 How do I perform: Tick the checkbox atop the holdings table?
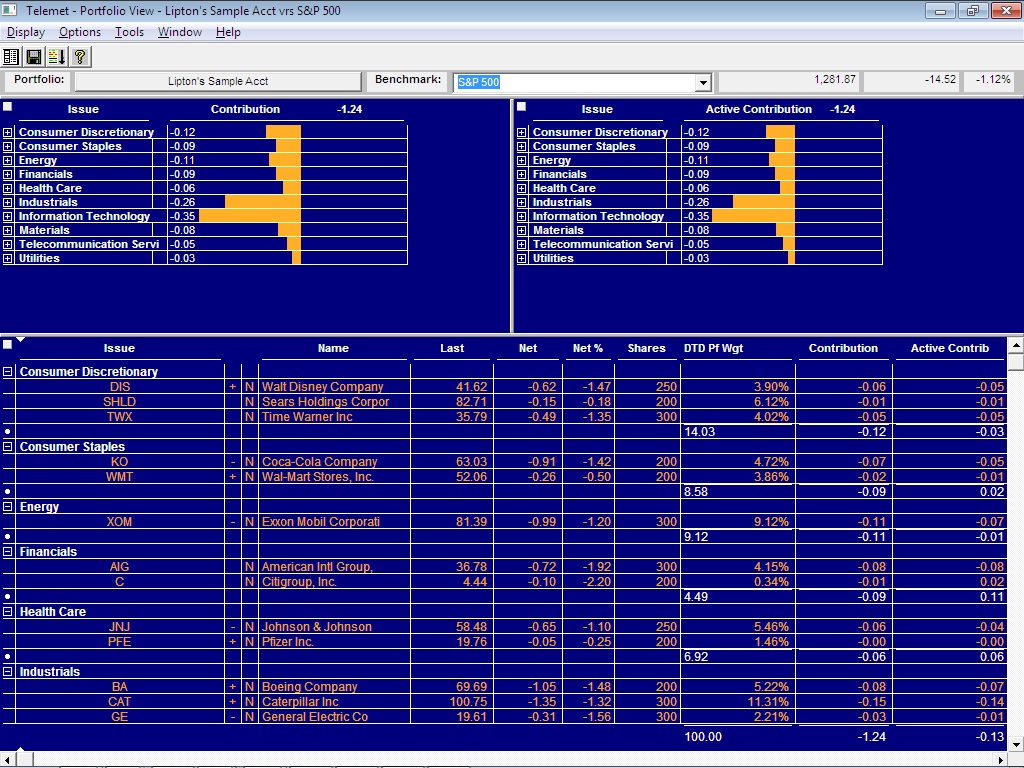[x=7, y=344]
